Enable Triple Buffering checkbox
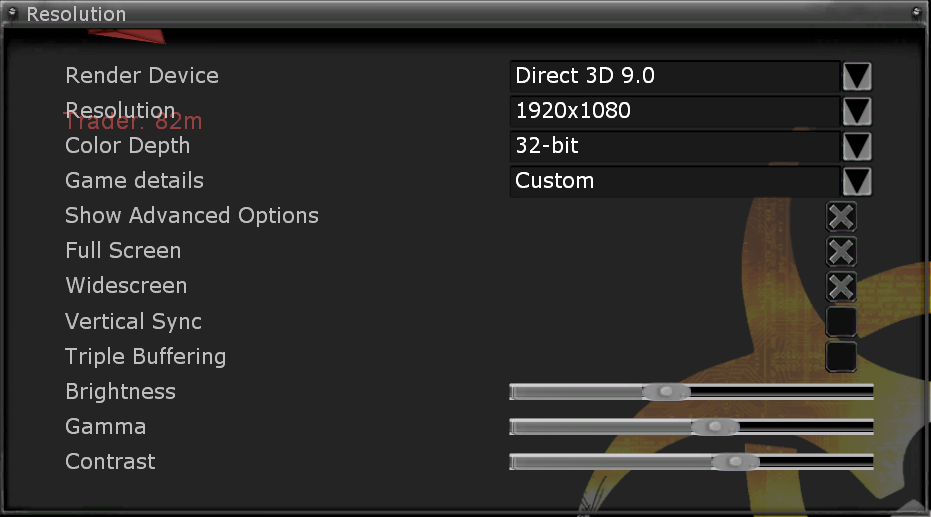The image size is (931, 517). pos(841,356)
